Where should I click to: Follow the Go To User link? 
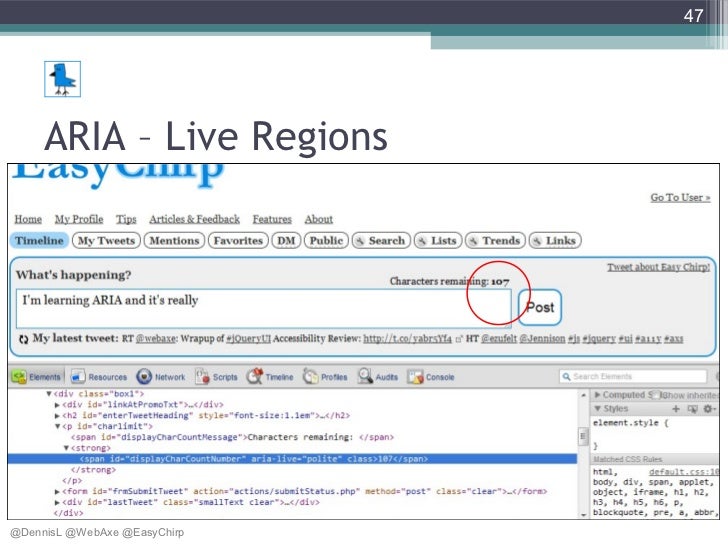(680, 197)
